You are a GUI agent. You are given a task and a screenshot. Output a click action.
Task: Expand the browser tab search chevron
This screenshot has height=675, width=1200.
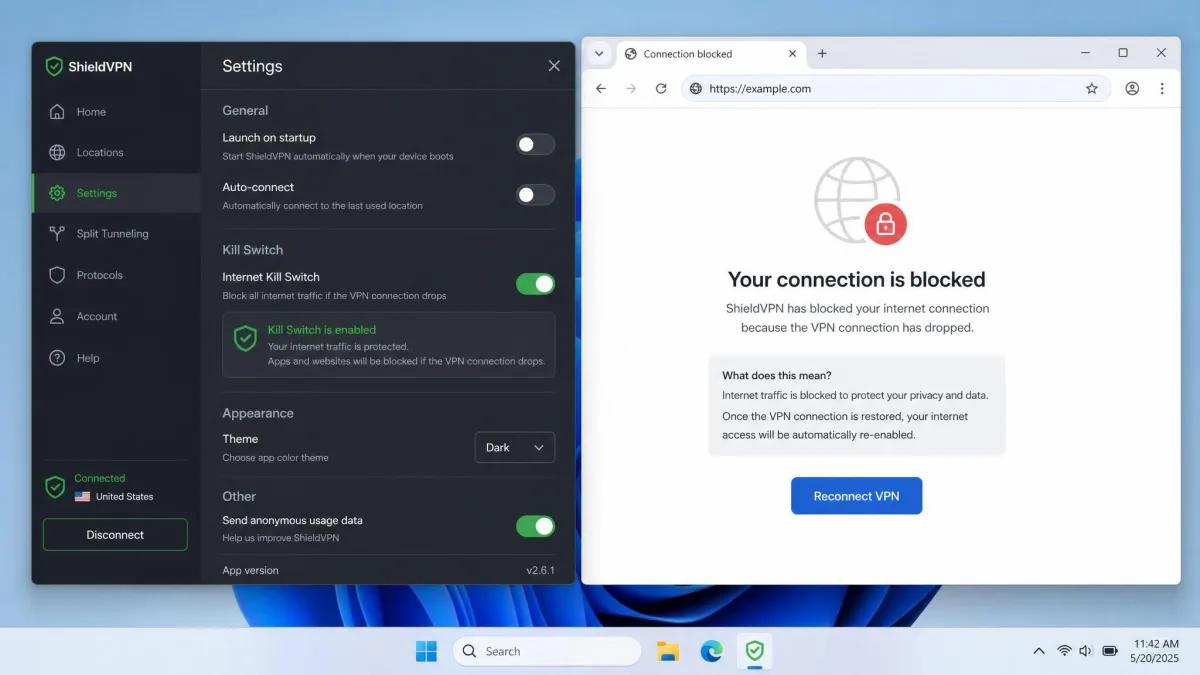click(599, 54)
